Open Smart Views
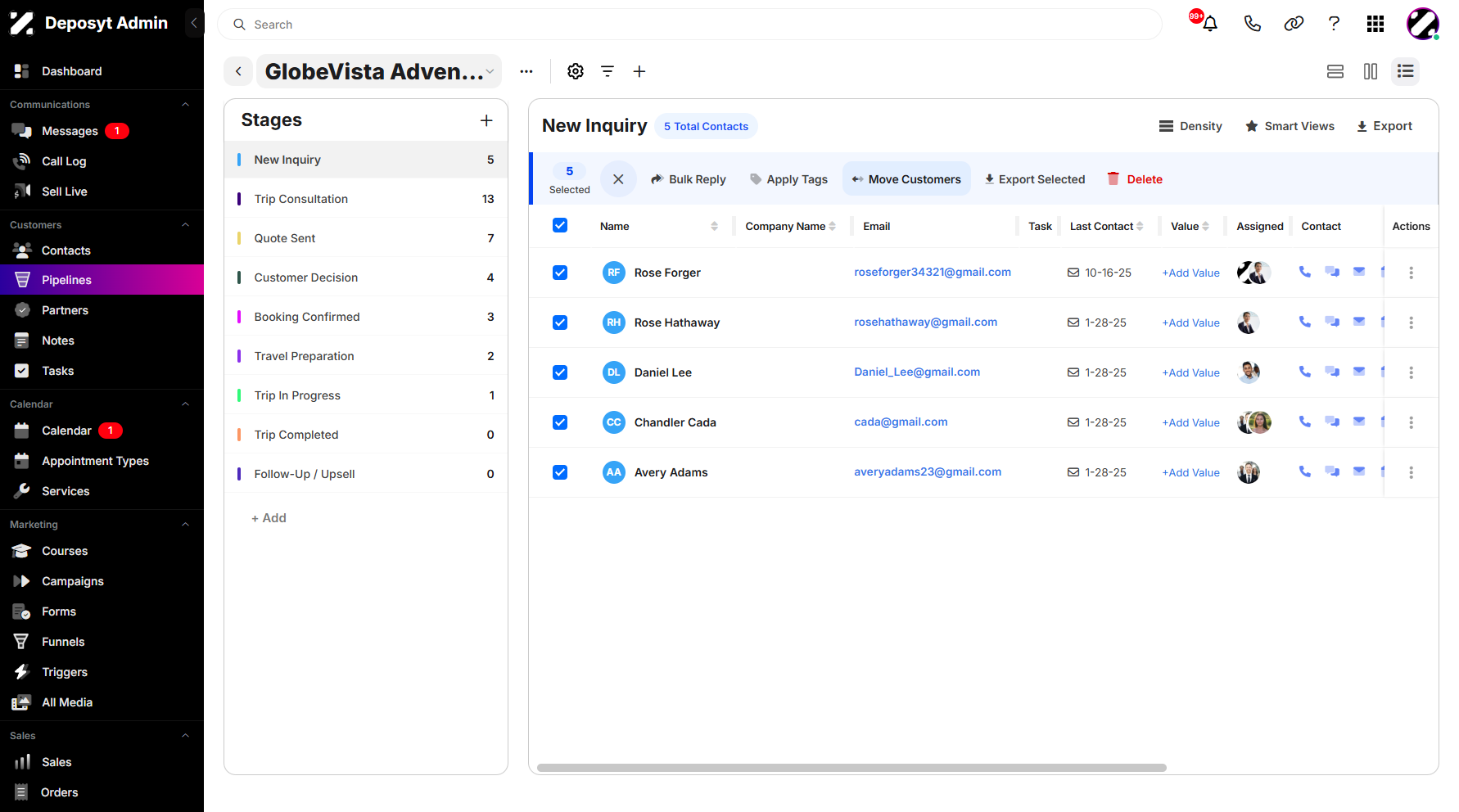Image resolution: width=1459 pixels, height=812 pixels. [1290, 126]
